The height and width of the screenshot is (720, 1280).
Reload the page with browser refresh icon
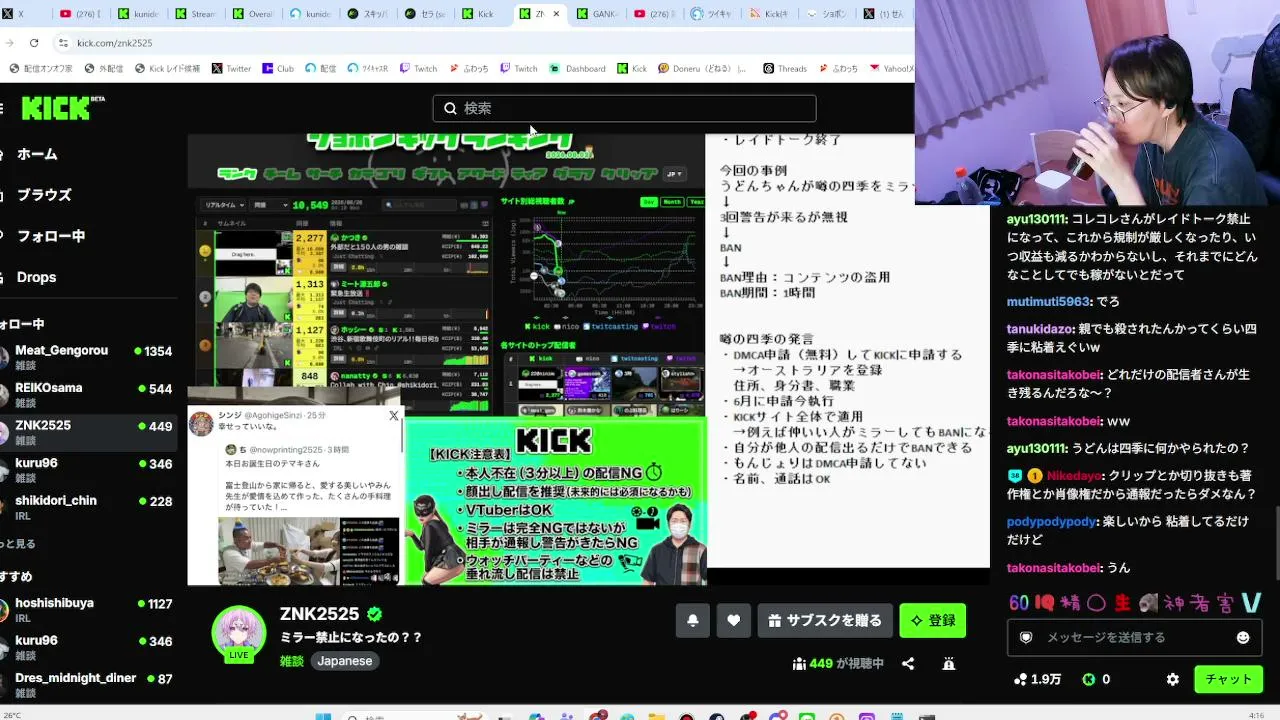34,43
